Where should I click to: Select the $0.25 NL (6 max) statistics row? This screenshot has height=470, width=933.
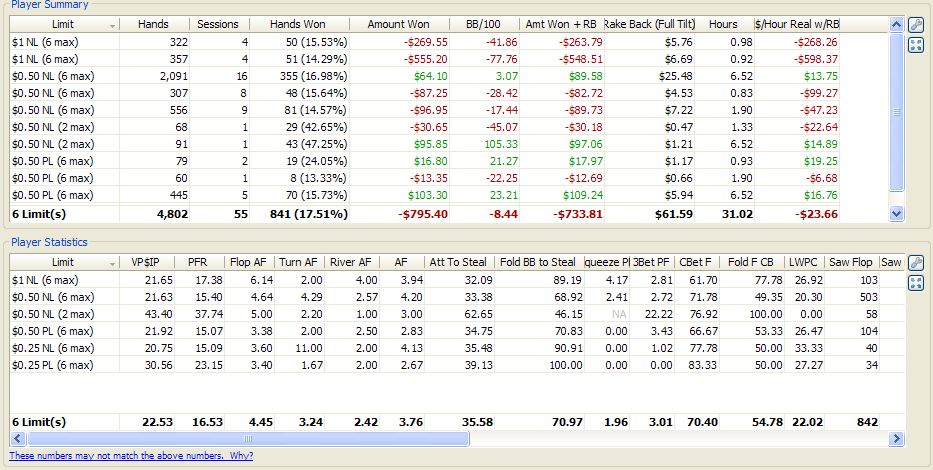[457, 348]
